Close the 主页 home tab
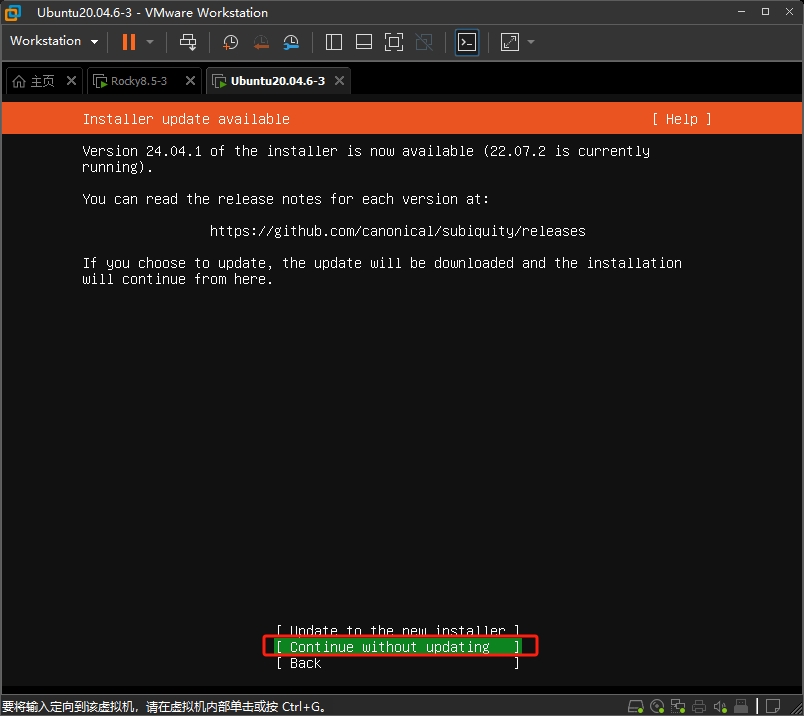The width and height of the screenshot is (804, 716). pos(72,81)
